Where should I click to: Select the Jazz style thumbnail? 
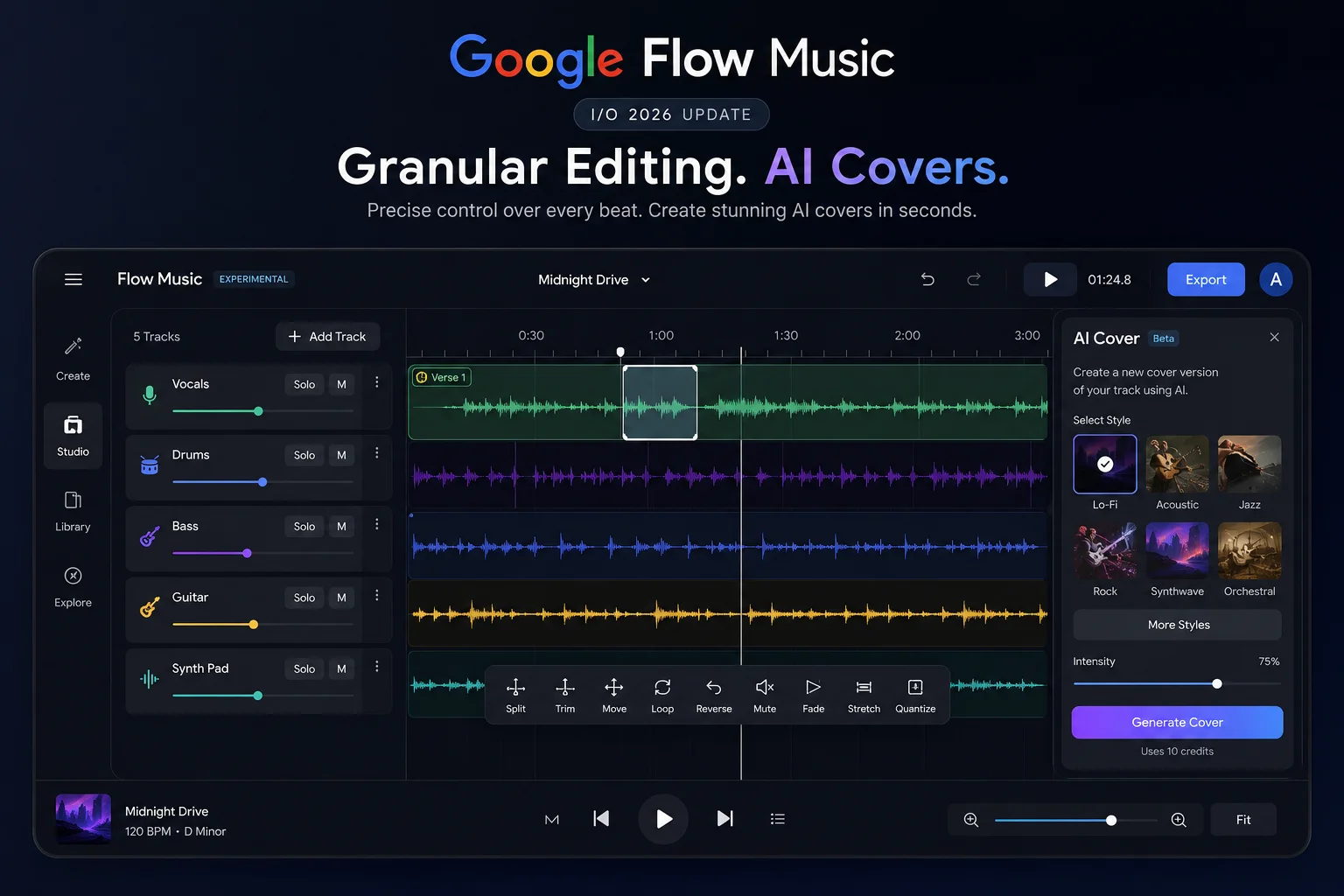(1249, 464)
